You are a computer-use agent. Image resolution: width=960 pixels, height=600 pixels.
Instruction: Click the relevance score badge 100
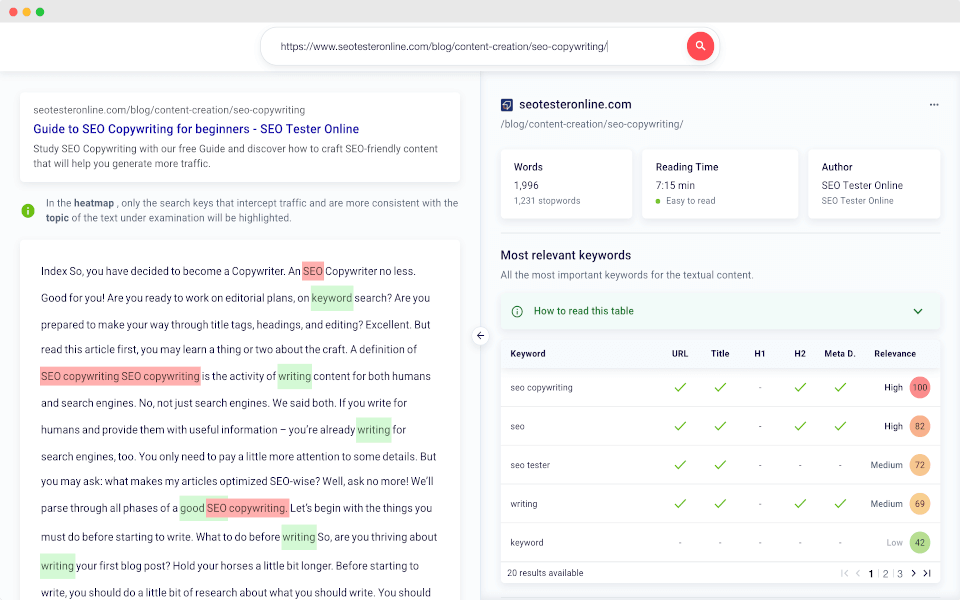pyautogui.click(x=920, y=388)
